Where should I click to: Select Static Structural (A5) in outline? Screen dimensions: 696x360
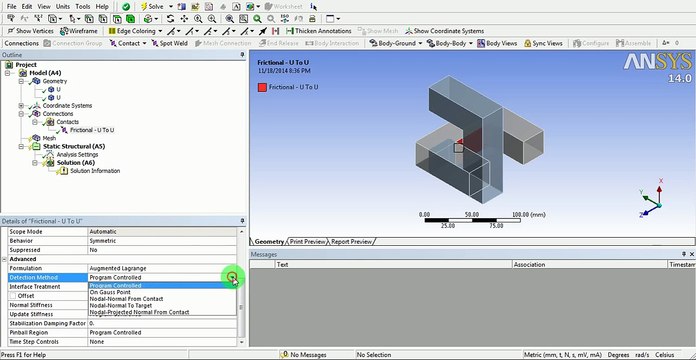(x=74, y=146)
